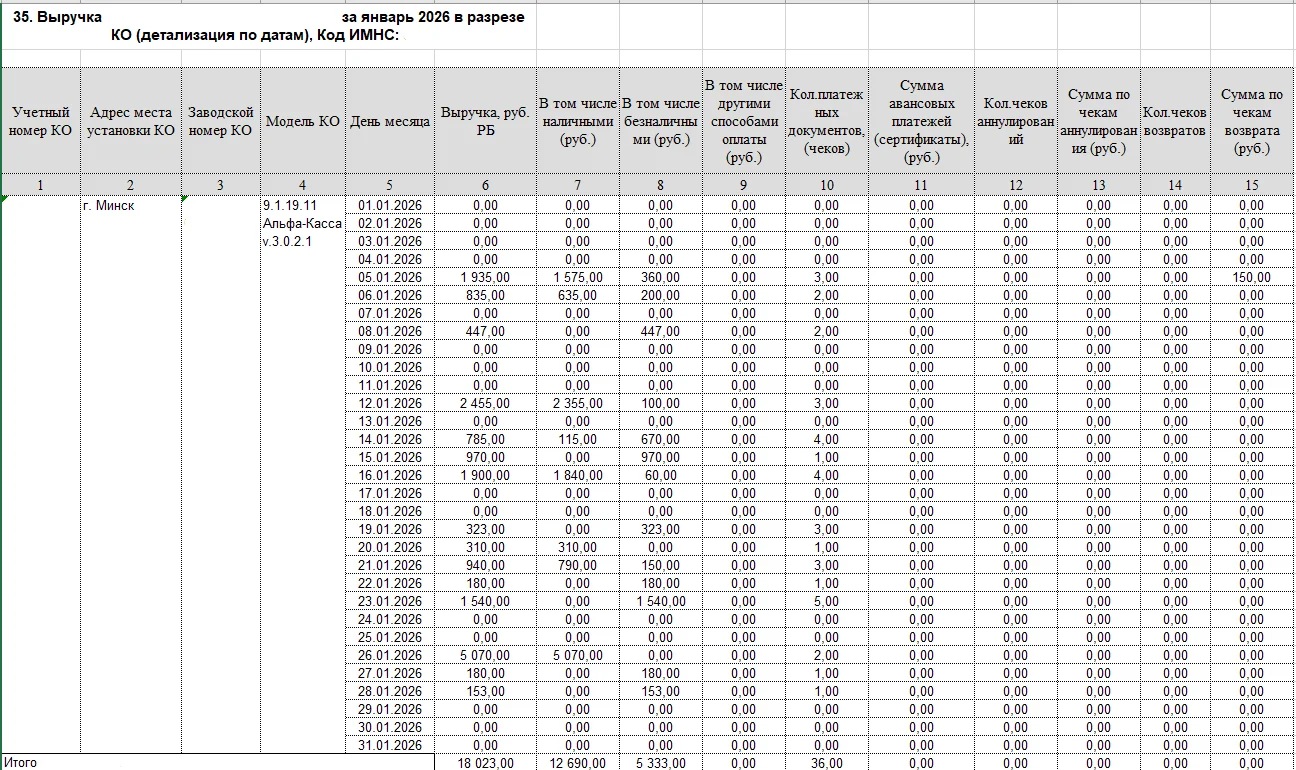Click the date cell 05.01.2026
Screen dimensions: 1296x770
(x=390, y=277)
